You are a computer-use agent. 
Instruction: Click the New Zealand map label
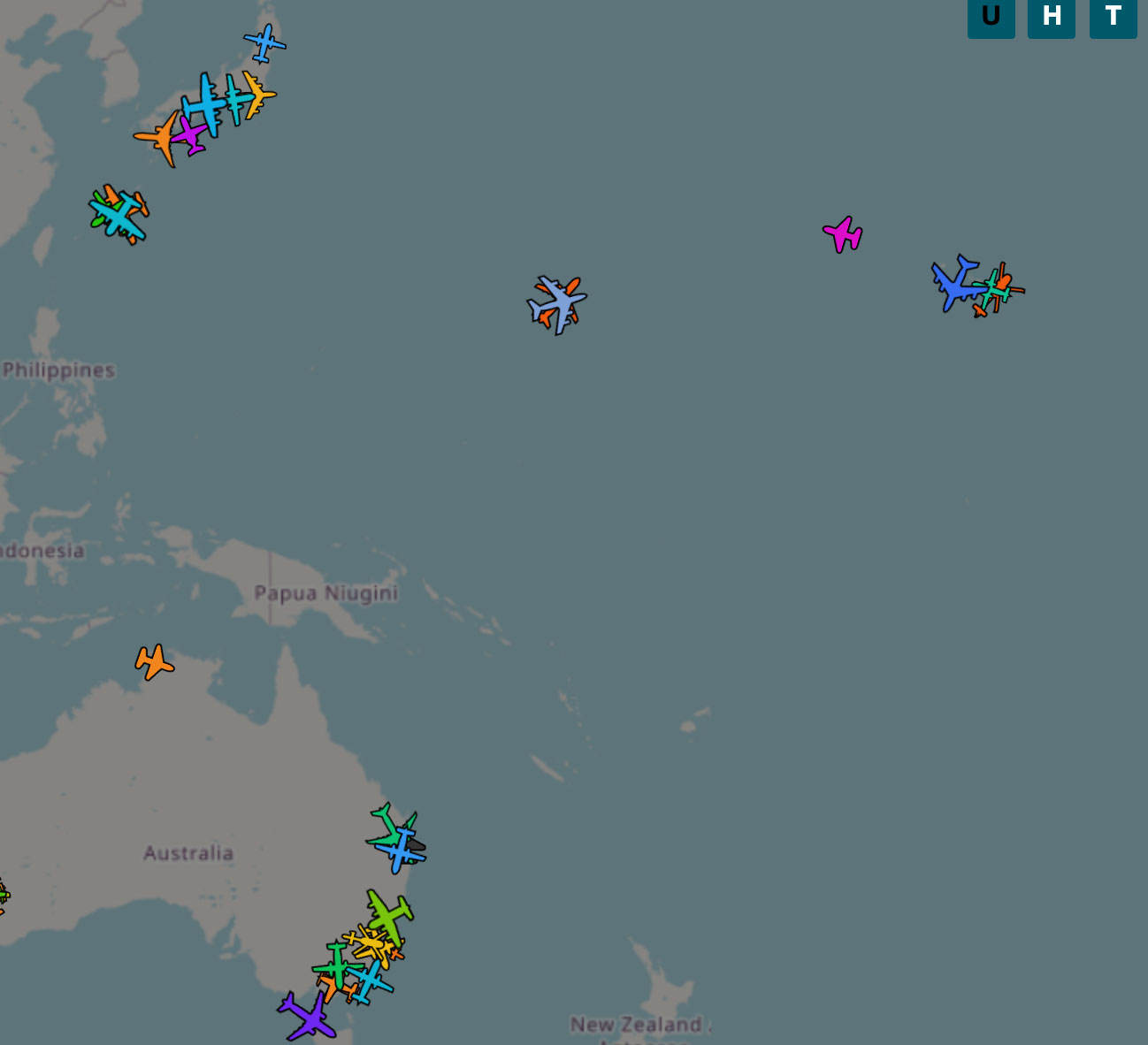point(637,1025)
